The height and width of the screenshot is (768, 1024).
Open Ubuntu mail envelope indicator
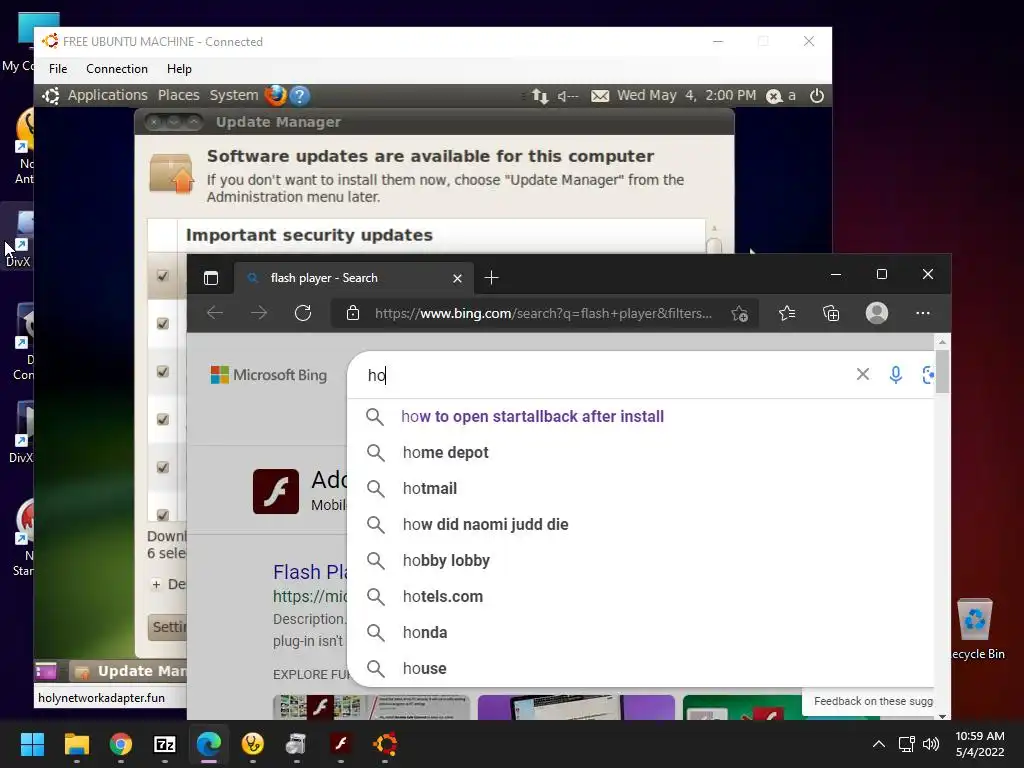pos(600,96)
